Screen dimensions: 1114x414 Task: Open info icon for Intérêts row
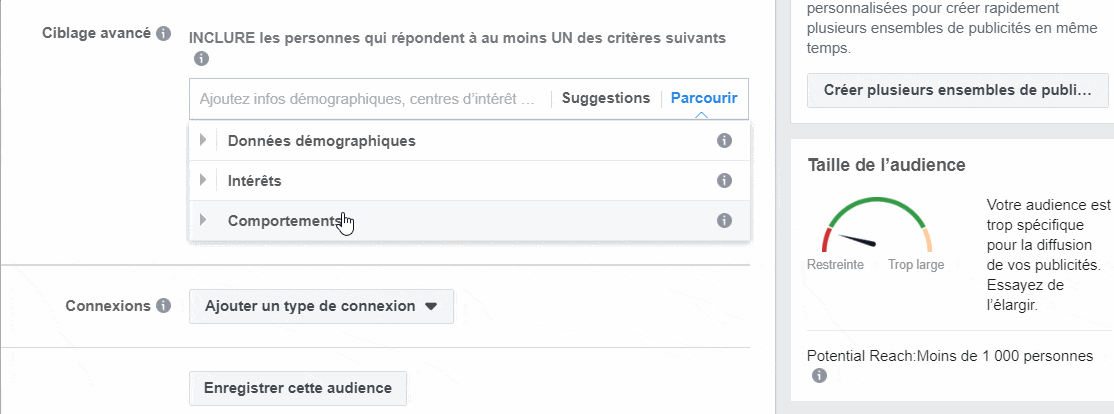tap(724, 180)
